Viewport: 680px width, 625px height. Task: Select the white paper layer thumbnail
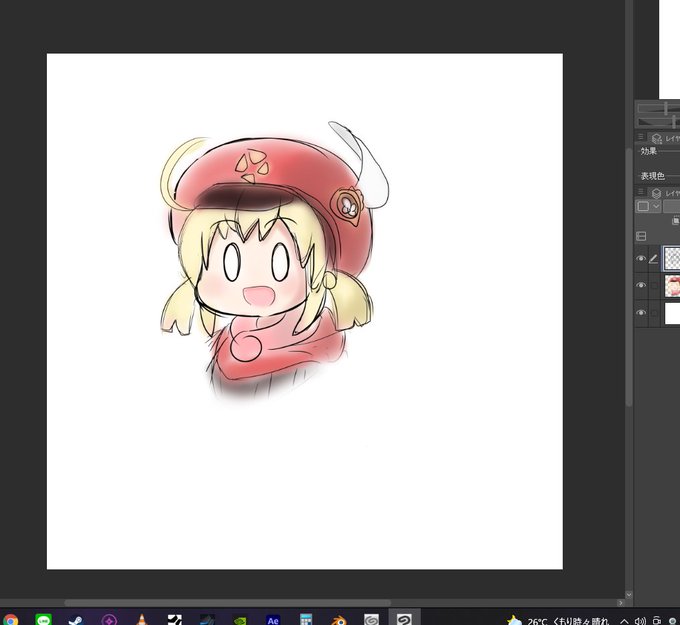672,314
